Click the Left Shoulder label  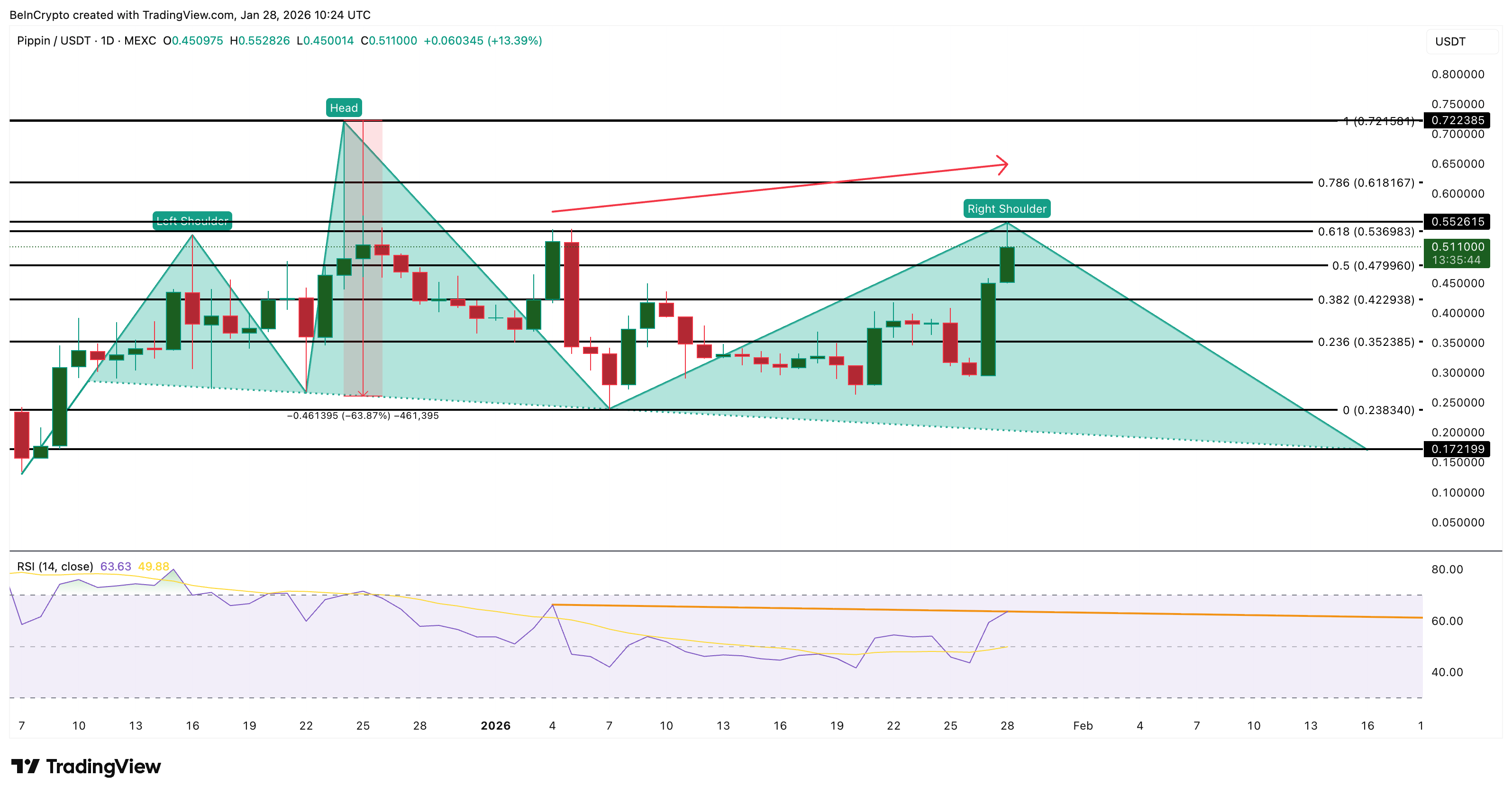tap(193, 221)
